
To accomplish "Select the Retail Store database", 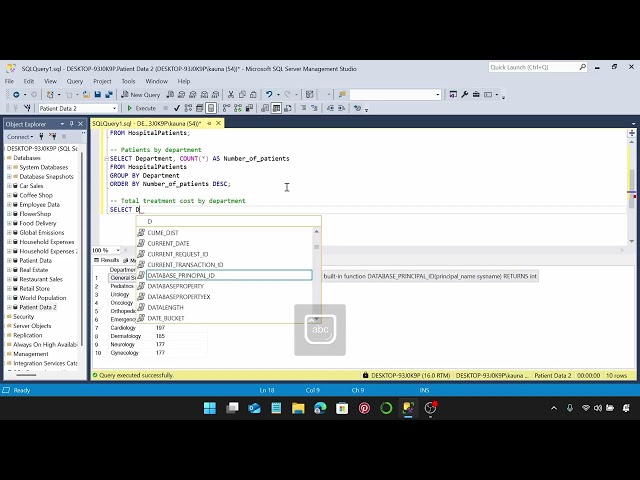I will click(34, 289).
